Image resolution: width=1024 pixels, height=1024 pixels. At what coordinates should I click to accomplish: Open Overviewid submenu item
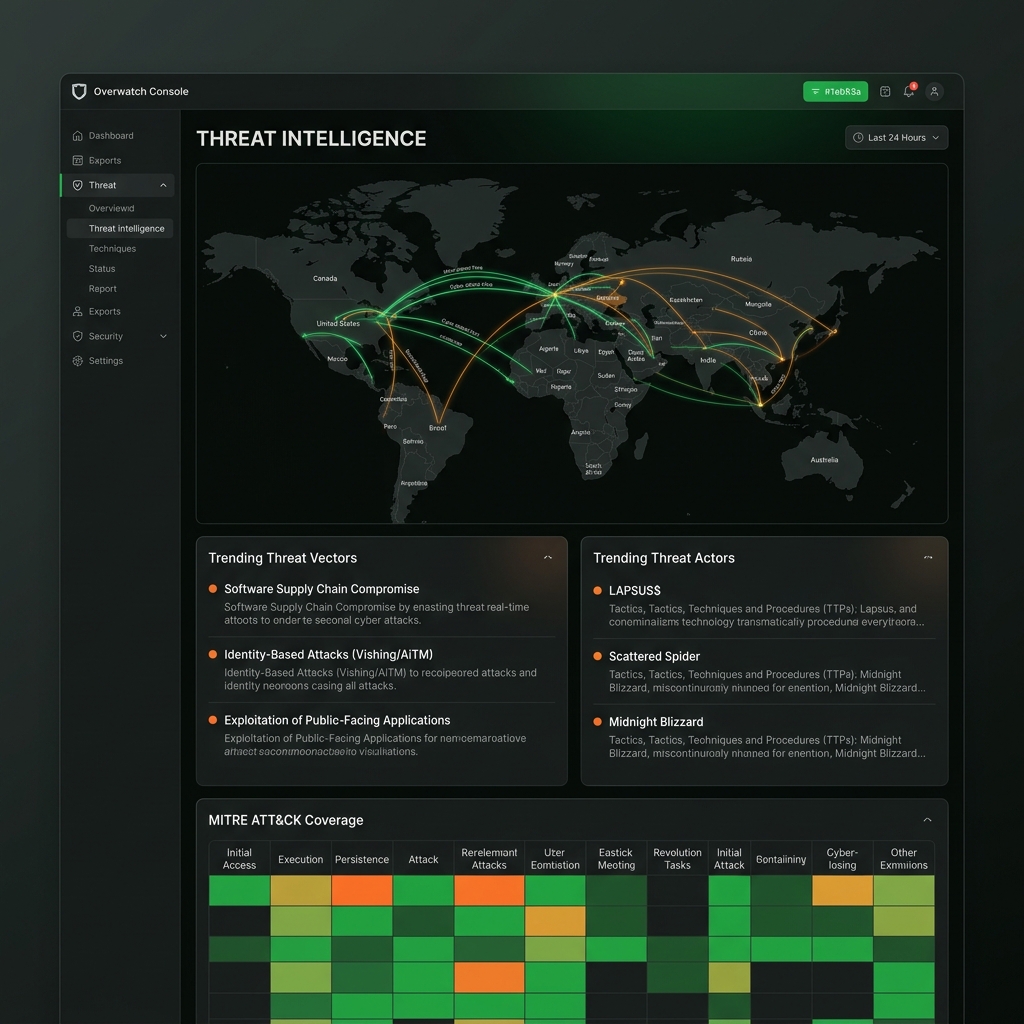pos(112,208)
